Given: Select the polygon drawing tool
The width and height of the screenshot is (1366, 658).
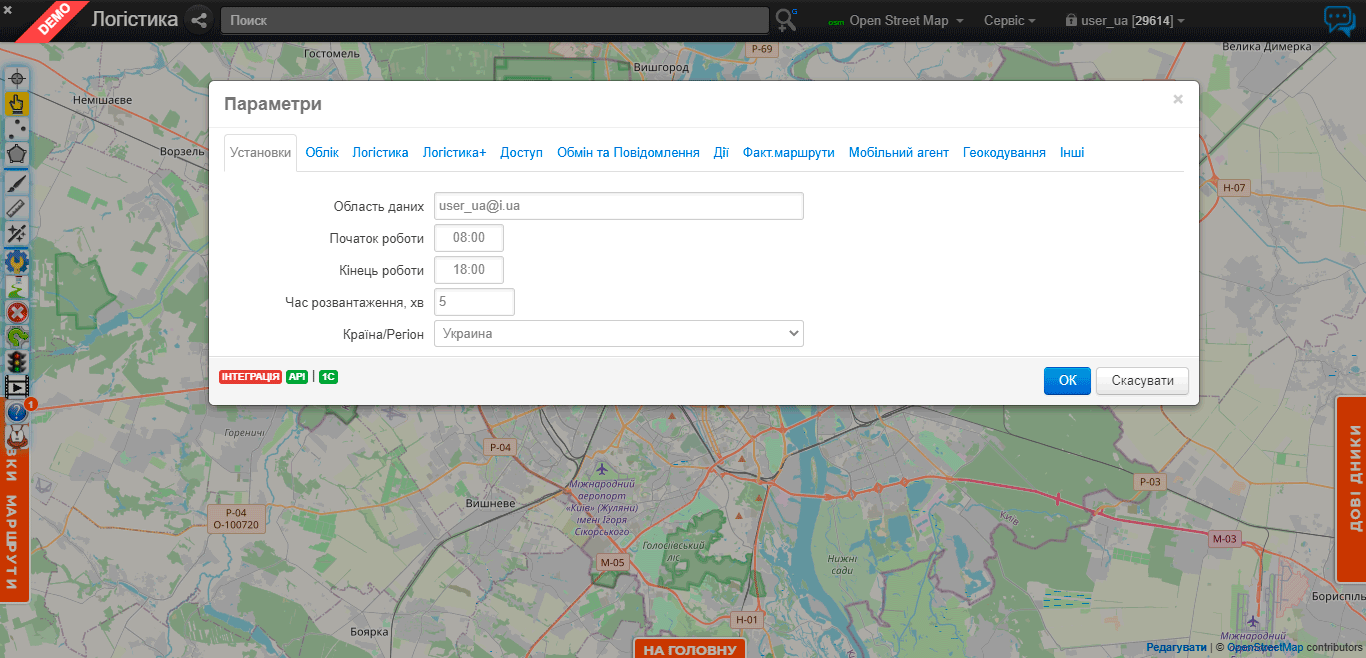Looking at the screenshot, I should coord(17,154).
